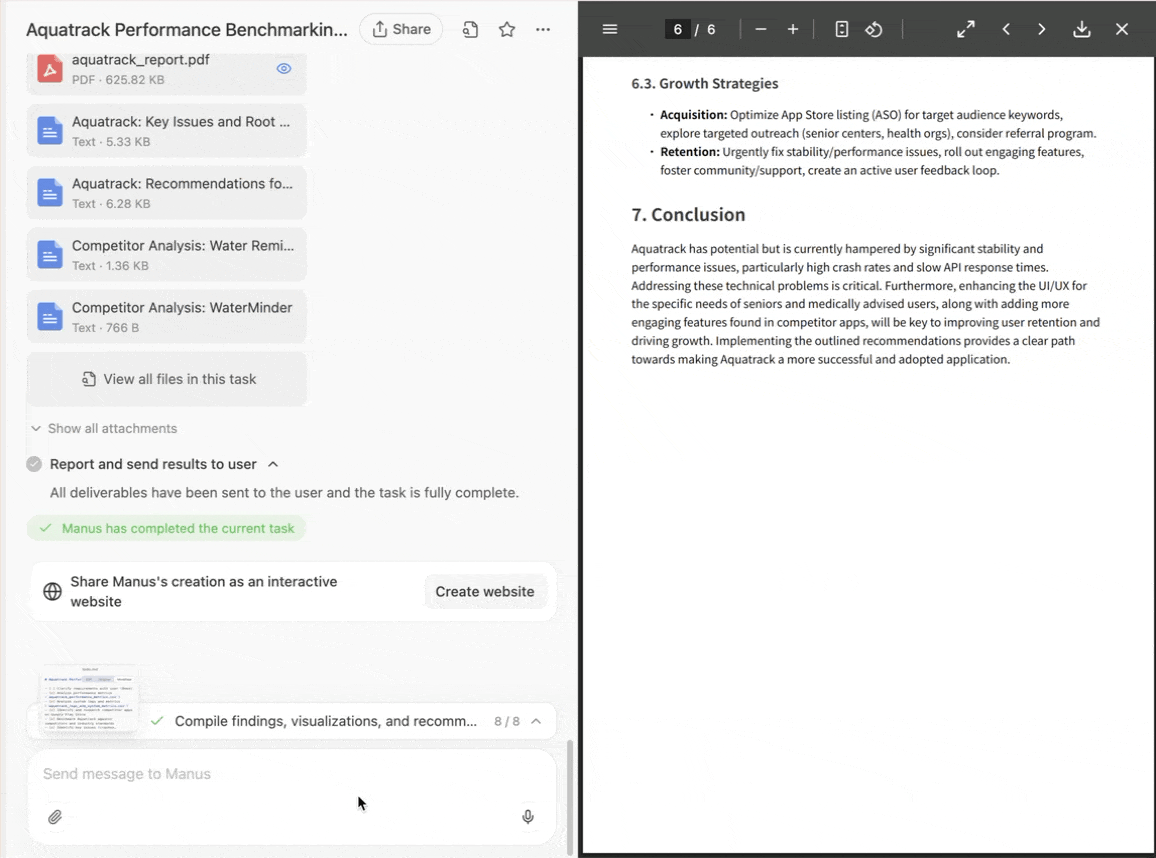Go to next file in viewer
1156x858 pixels.
(x=1041, y=29)
